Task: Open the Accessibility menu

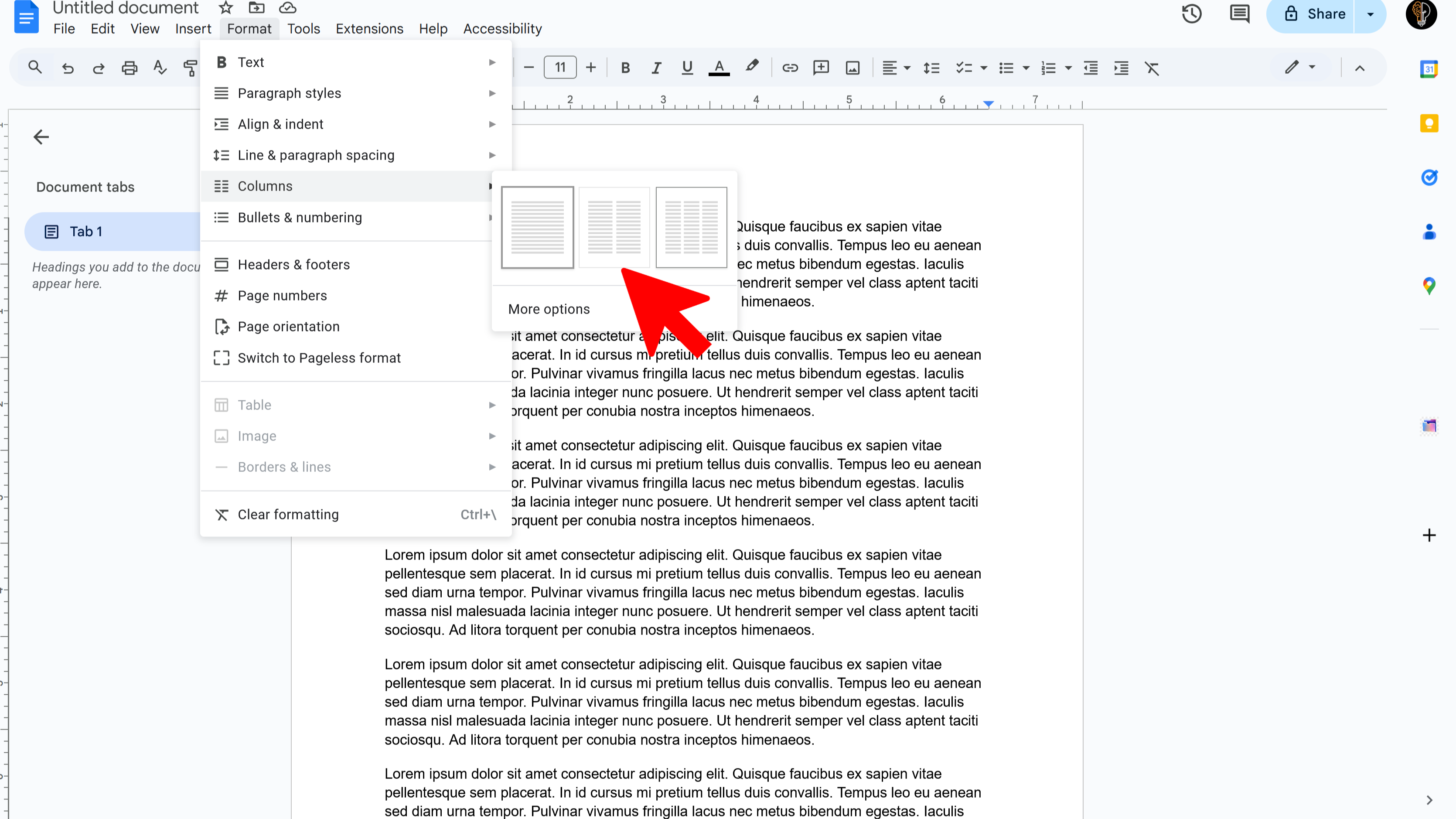Action: [502, 29]
